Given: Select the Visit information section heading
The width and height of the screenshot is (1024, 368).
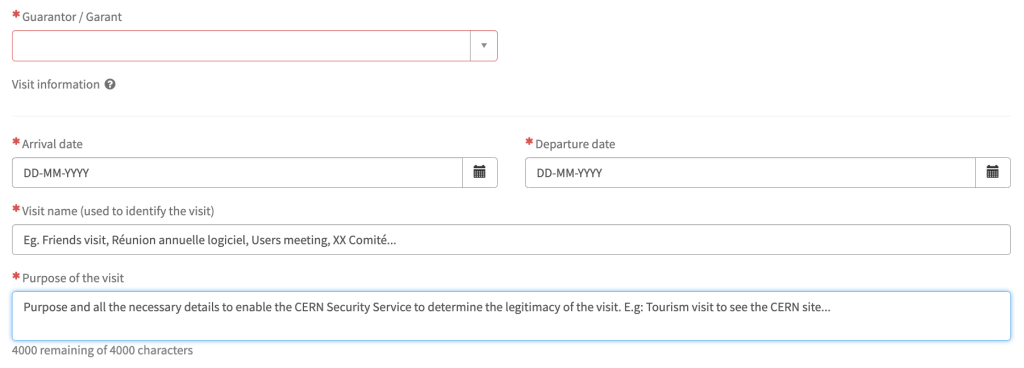Looking at the screenshot, I should tap(56, 84).
